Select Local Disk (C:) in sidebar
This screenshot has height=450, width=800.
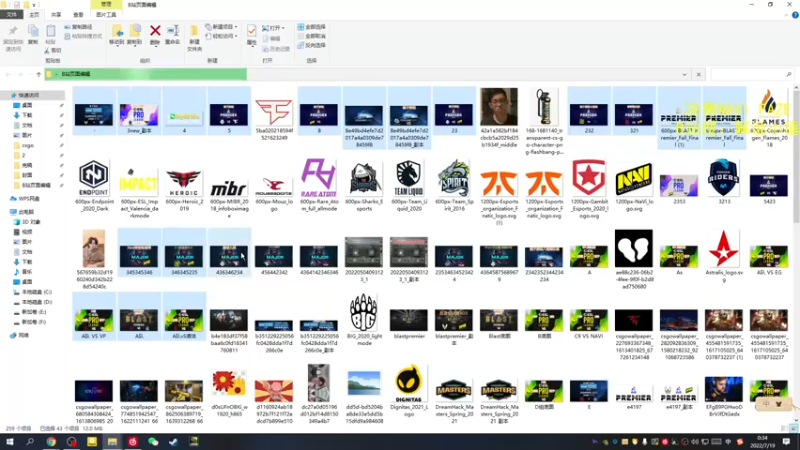(37, 292)
